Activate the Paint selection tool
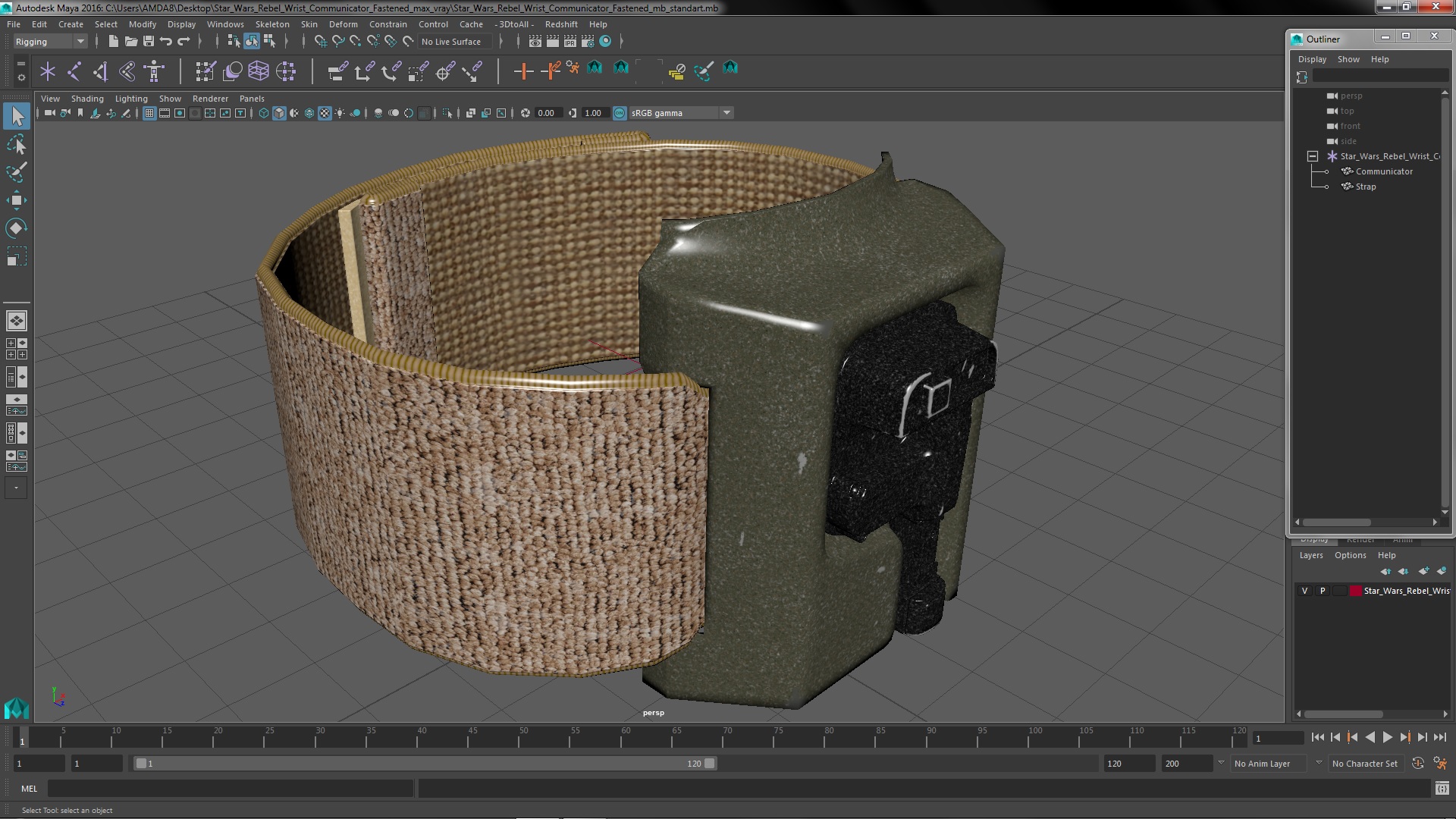This screenshot has height=819, width=1456. click(17, 172)
